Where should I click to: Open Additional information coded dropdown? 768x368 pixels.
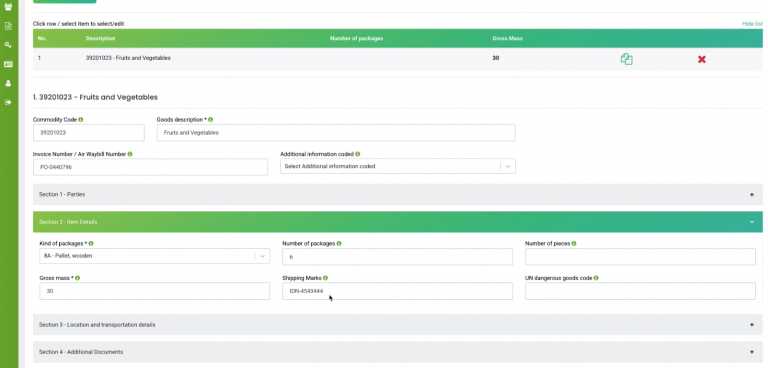tap(398, 167)
